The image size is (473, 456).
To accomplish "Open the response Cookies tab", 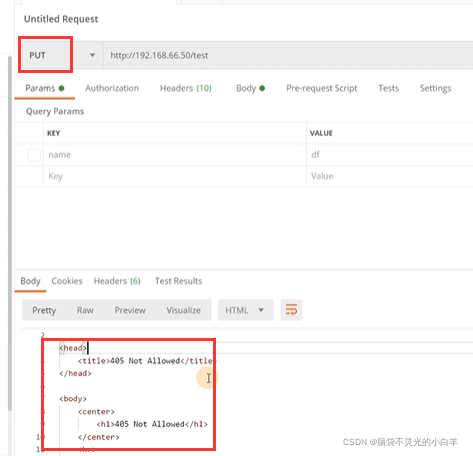I will pyautogui.click(x=67, y=281).
